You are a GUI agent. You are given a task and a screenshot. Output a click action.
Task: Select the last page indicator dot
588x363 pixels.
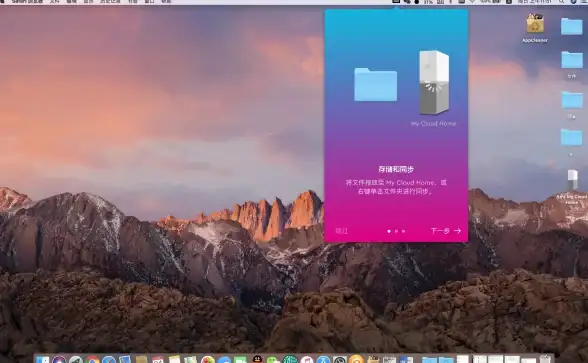(403, 231)
